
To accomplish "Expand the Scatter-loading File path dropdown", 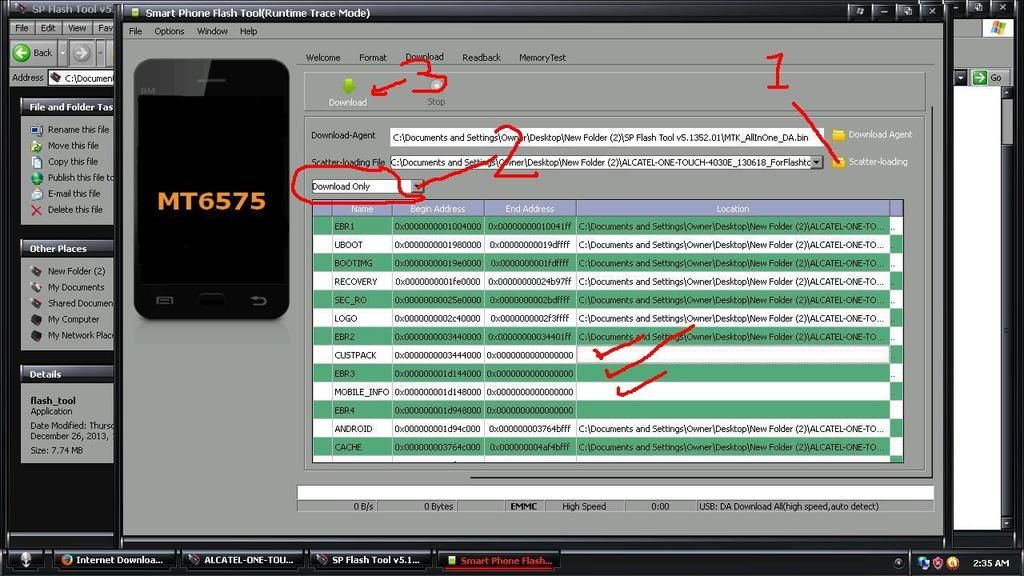I will click(817, 162).
